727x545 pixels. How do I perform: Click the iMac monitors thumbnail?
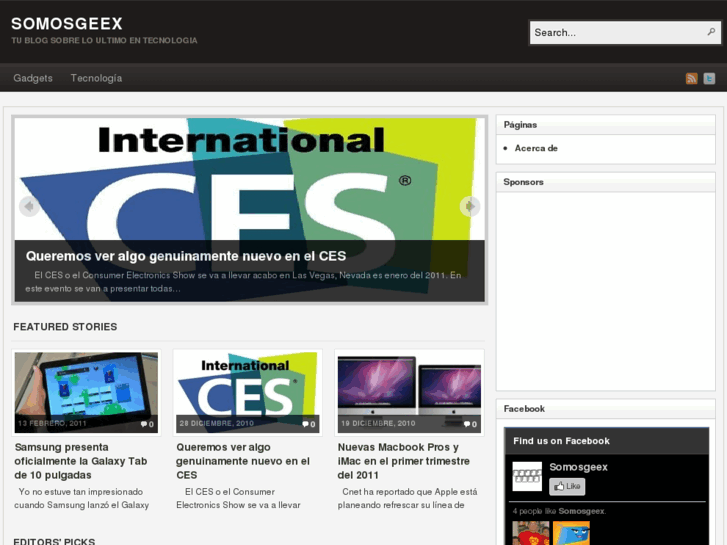409,392
